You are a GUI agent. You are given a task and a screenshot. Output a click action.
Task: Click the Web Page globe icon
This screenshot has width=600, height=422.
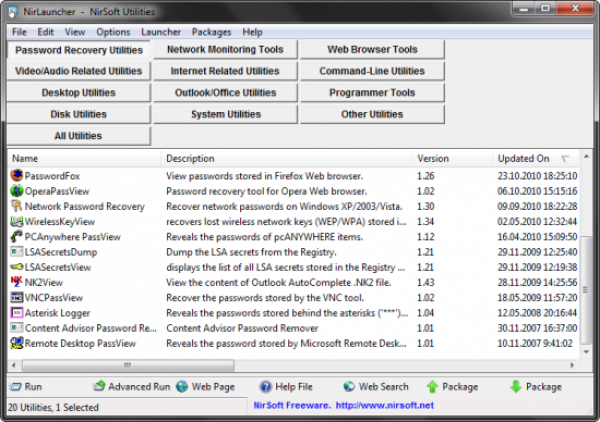click(x=182, y=387)
